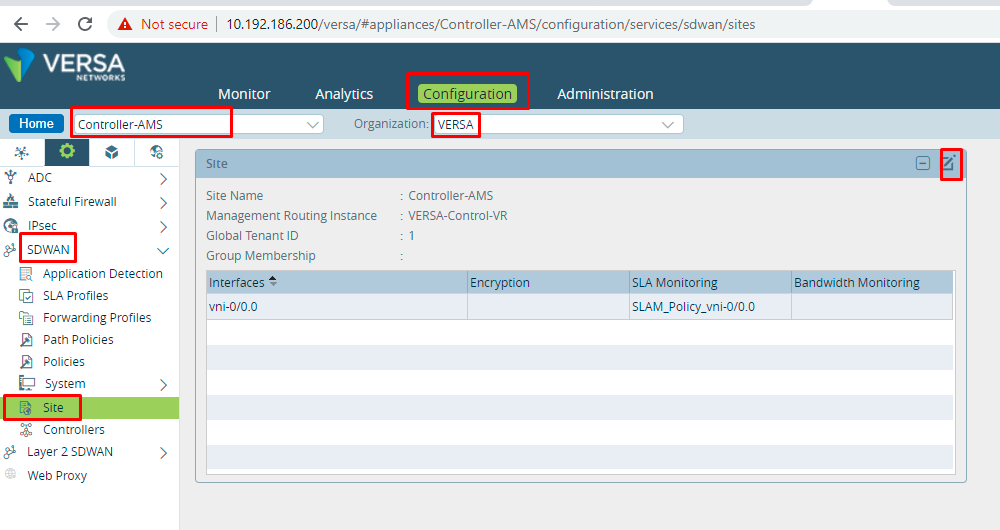Viewport: 1000px width, 530px height.
Task: Select the networking icon tab in sidebar
Action: 22,152
